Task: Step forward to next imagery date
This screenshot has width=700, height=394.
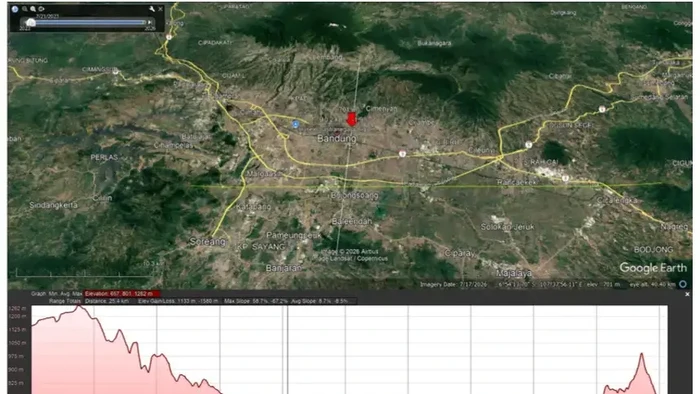Action: tap(150, 22)
